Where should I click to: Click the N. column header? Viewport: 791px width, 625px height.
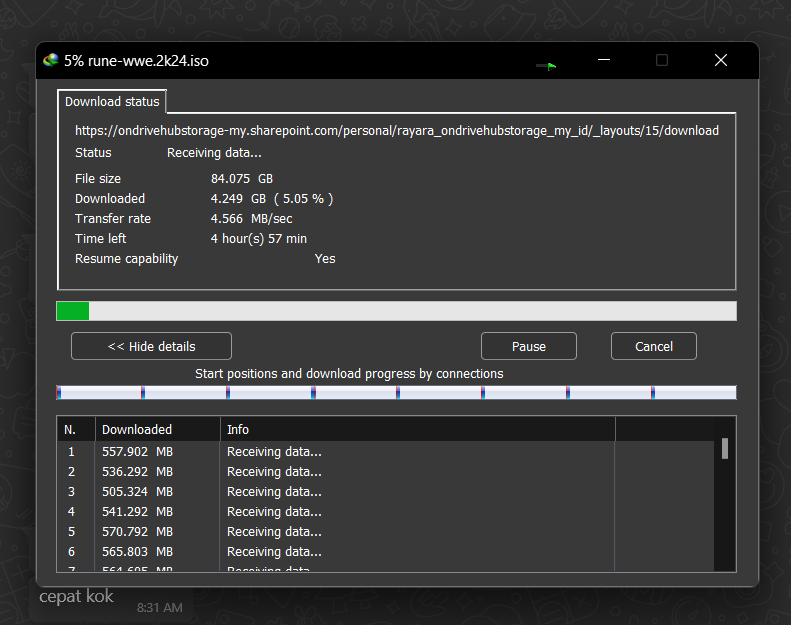pyautogui.click(x=75, y=429)
